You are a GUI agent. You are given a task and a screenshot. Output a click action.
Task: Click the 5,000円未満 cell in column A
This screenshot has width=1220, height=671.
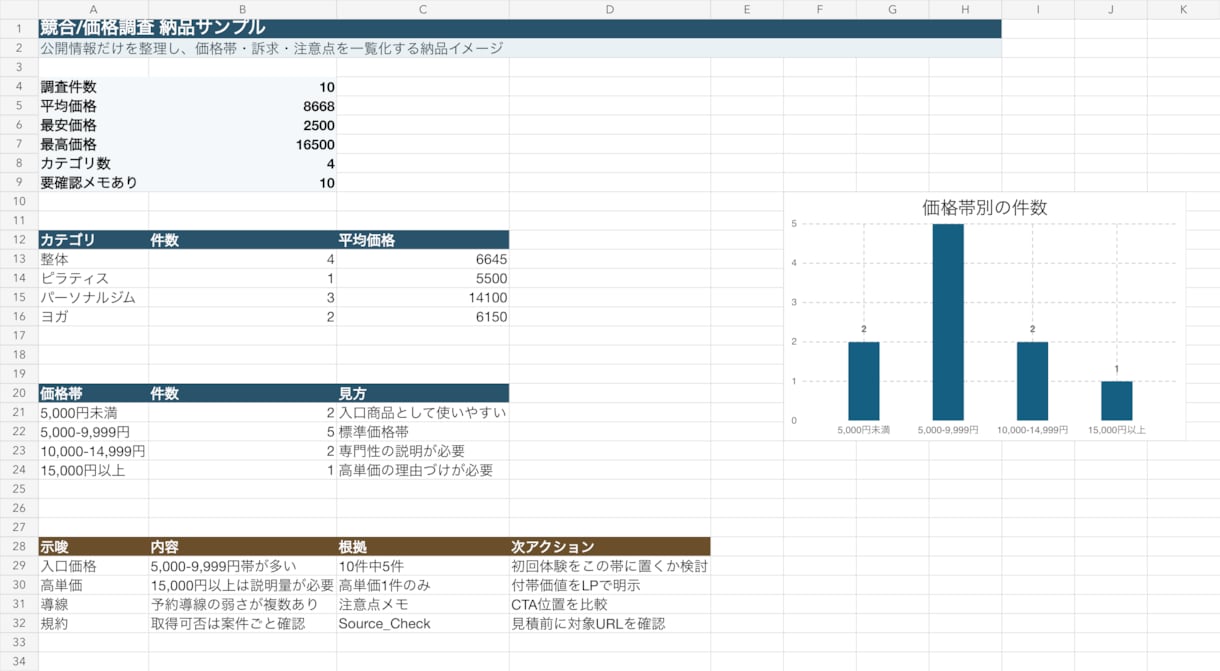[93, 412]
